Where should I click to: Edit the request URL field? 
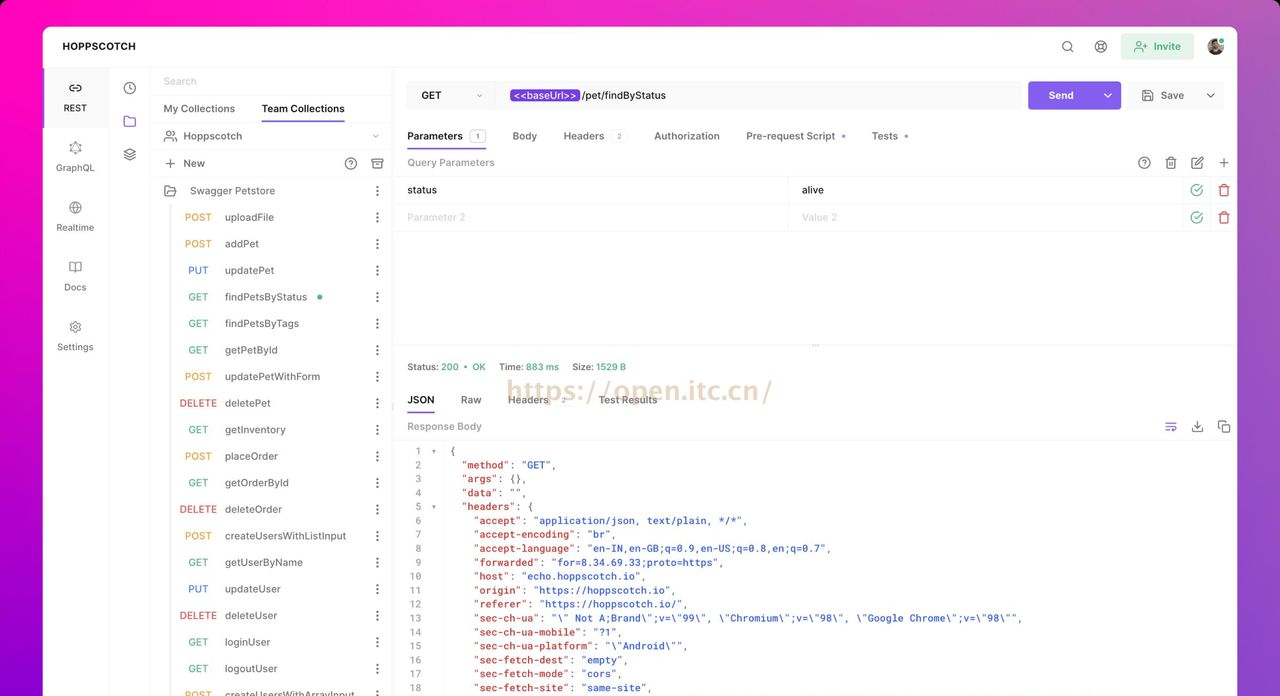point(760,96)
